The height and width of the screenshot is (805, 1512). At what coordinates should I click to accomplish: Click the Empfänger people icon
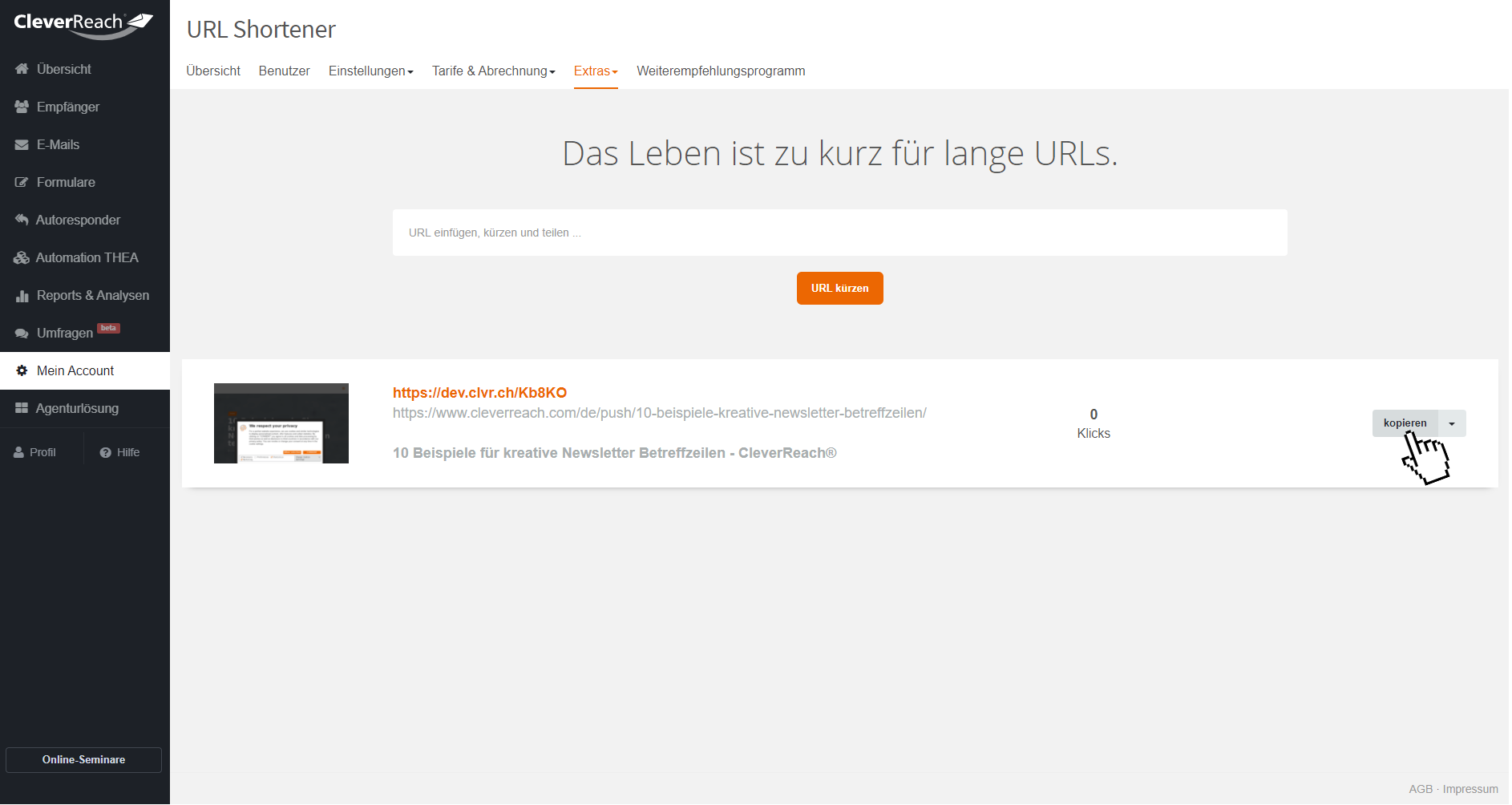pos(22,107)
